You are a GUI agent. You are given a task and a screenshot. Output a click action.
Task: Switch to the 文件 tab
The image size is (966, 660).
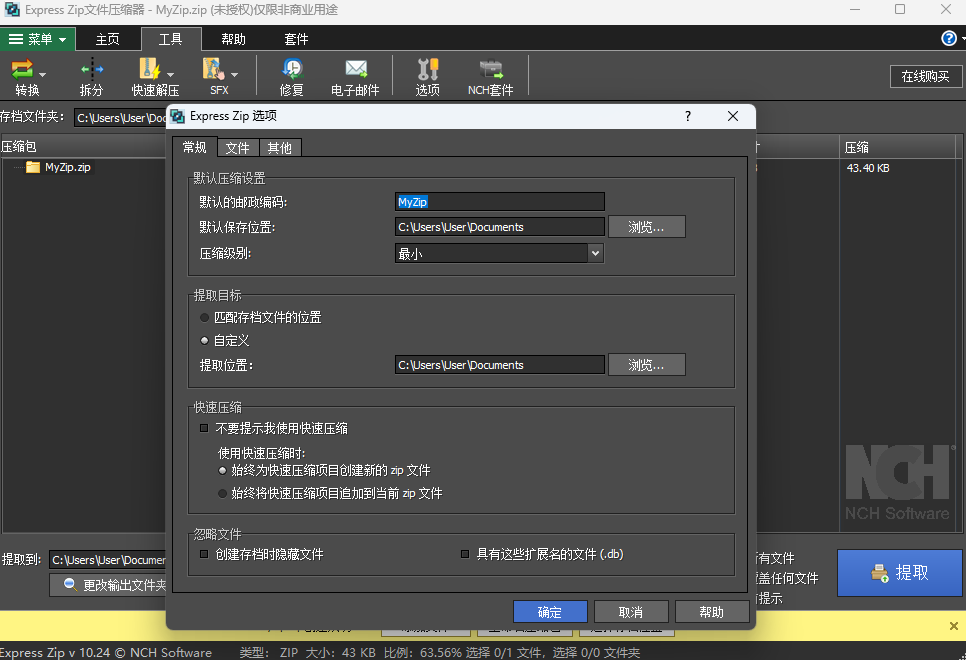tap(237, 147)
